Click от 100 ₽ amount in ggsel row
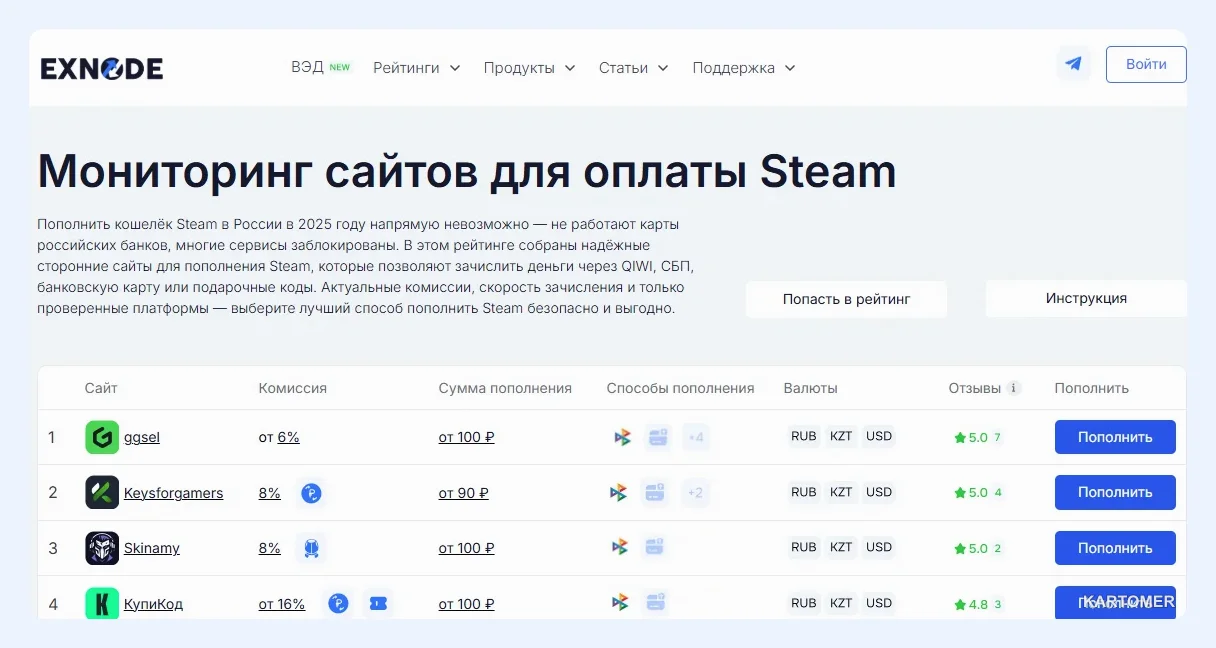 click(467, 437)
